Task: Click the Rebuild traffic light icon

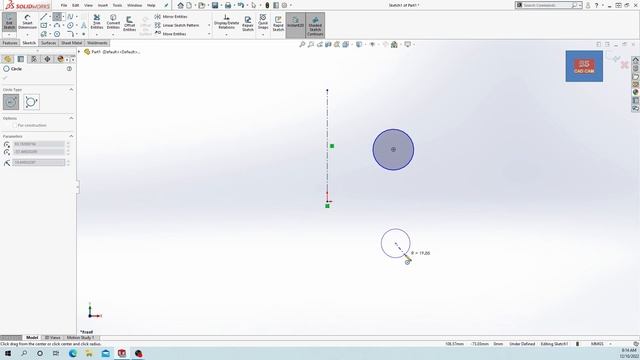Action: tap(267, 5)
